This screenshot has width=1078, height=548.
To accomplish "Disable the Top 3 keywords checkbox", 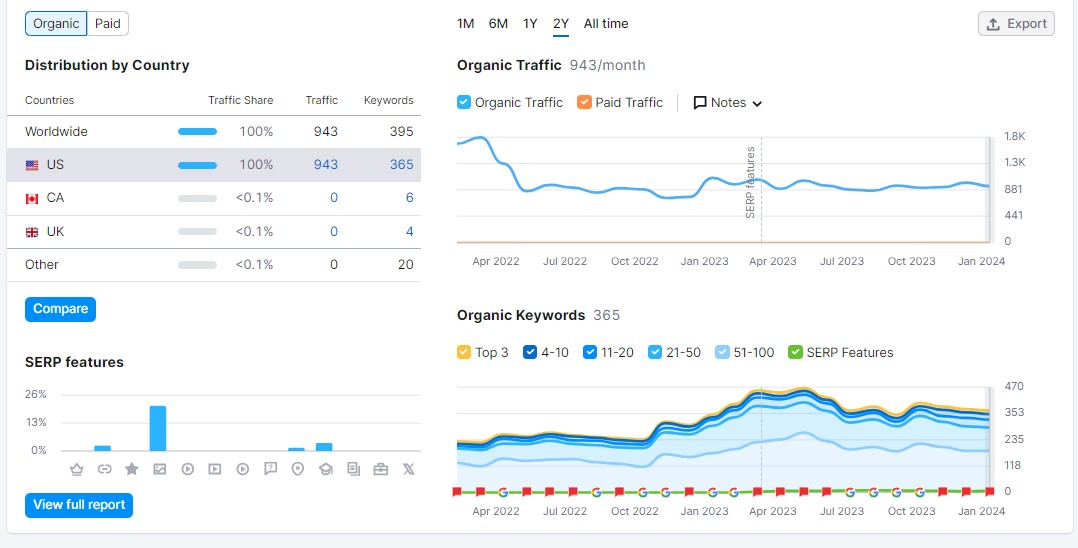I will tap(464, 352).
